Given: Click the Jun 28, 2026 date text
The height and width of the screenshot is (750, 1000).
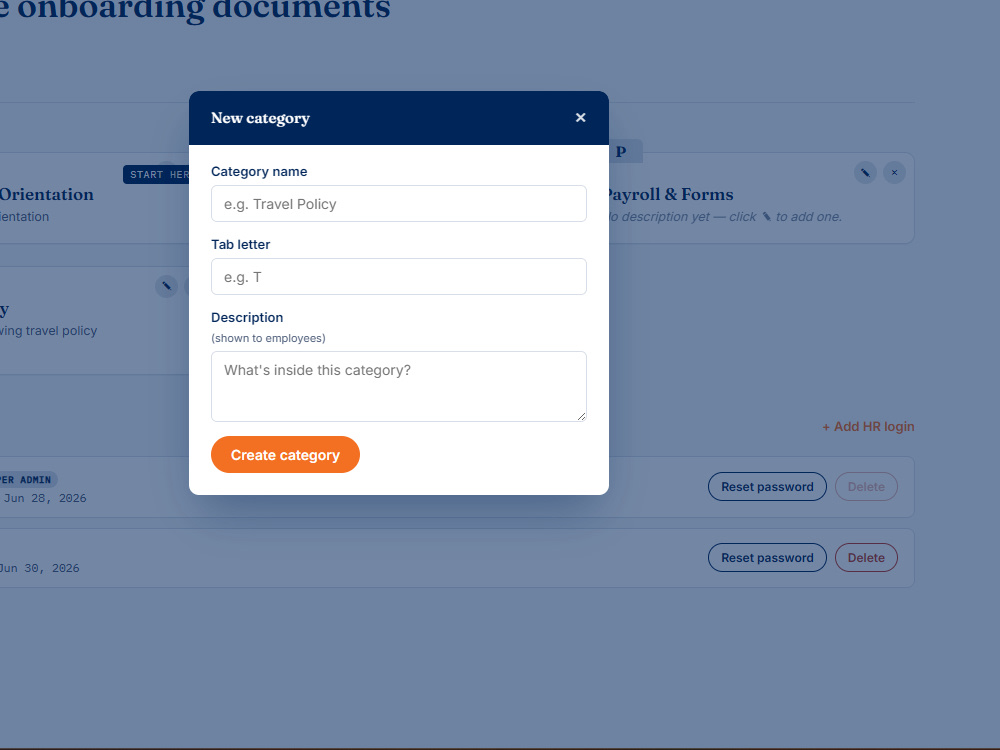Looking at the screenshot, I should click(x=45, y=498).
